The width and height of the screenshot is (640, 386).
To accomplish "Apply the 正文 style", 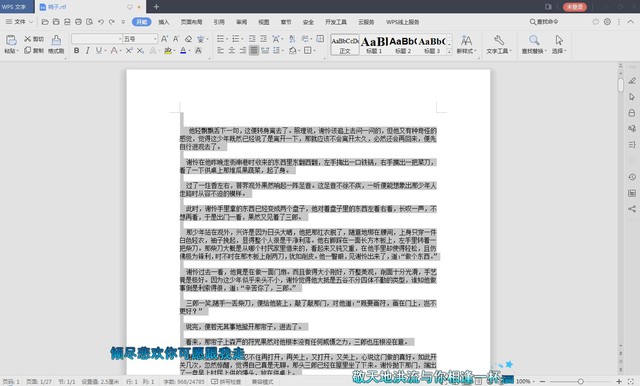I will 345,44.
